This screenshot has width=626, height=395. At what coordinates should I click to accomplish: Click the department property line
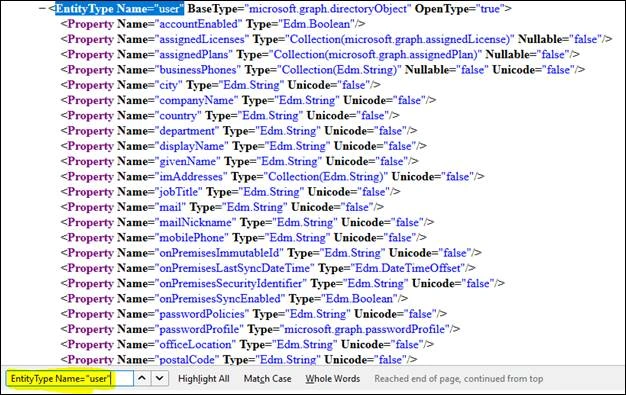click(x=239, y=131)
